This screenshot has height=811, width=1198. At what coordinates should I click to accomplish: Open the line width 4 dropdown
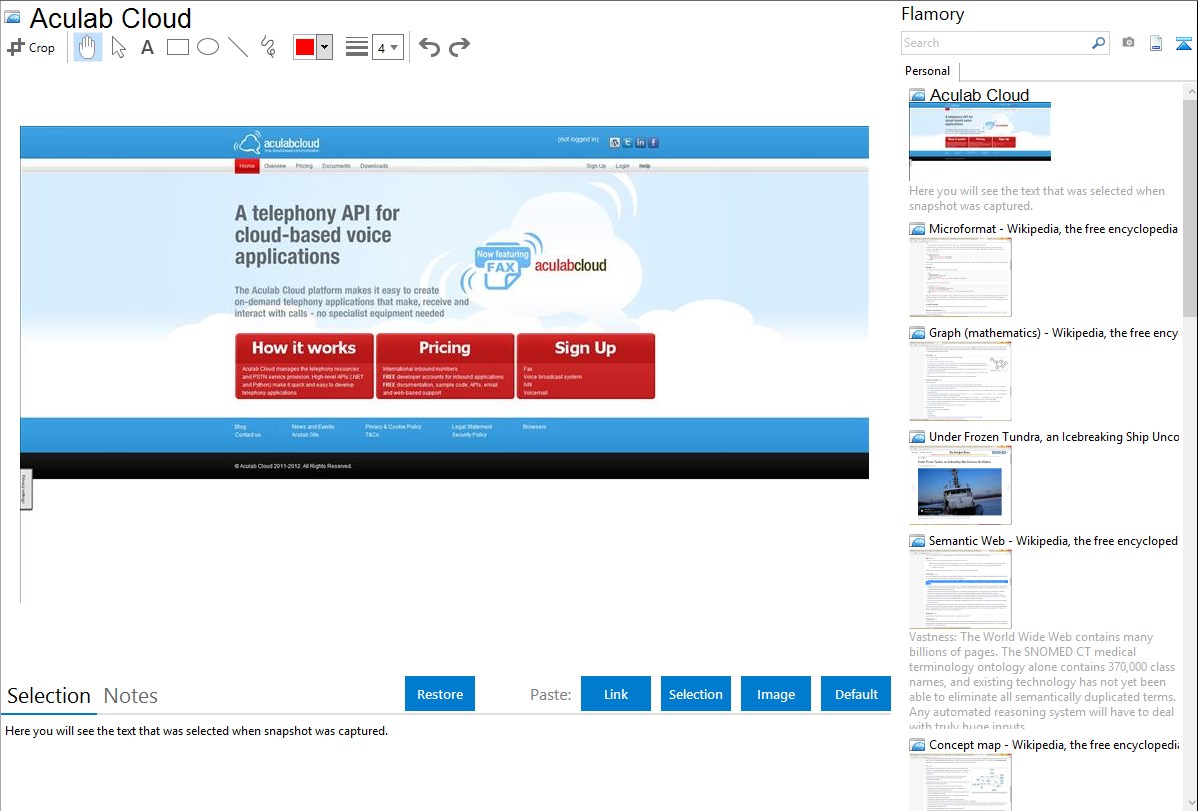point(387,47)
